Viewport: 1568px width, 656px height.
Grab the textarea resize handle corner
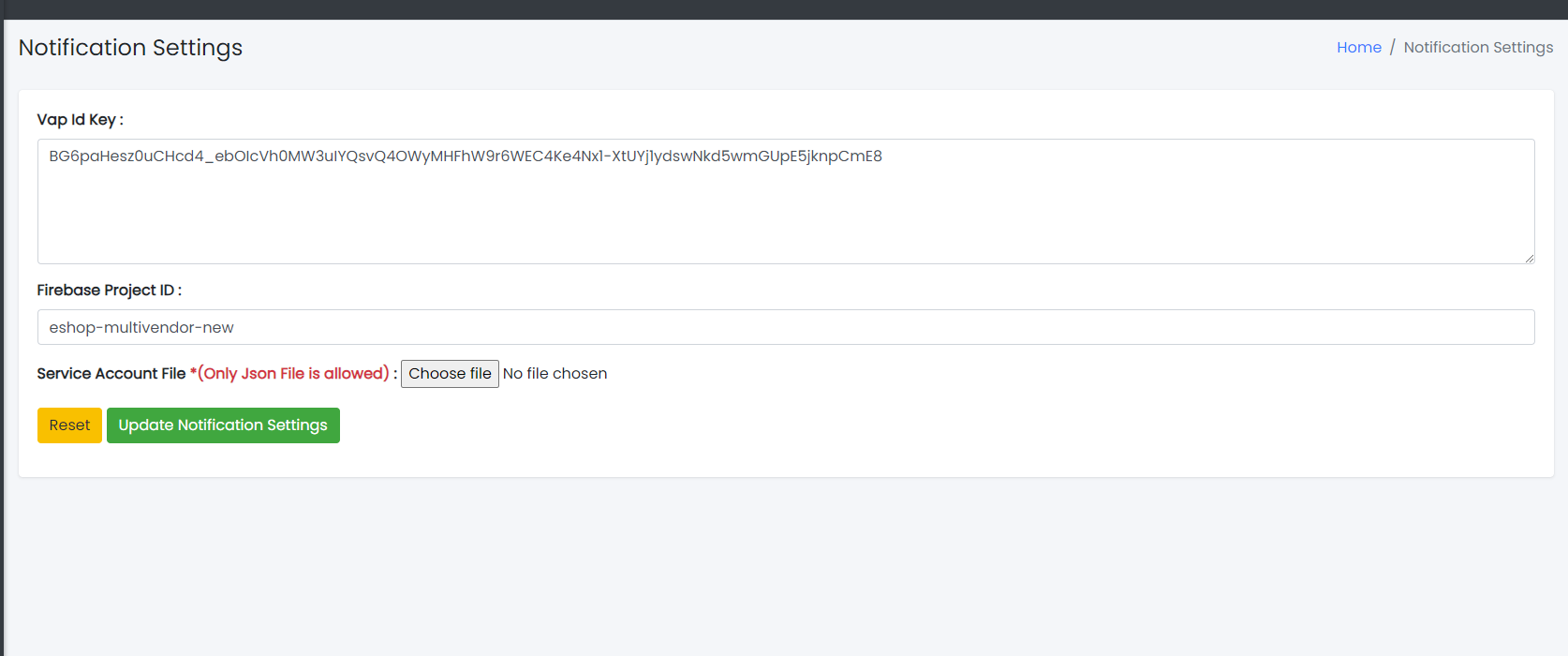[1529, 258]
